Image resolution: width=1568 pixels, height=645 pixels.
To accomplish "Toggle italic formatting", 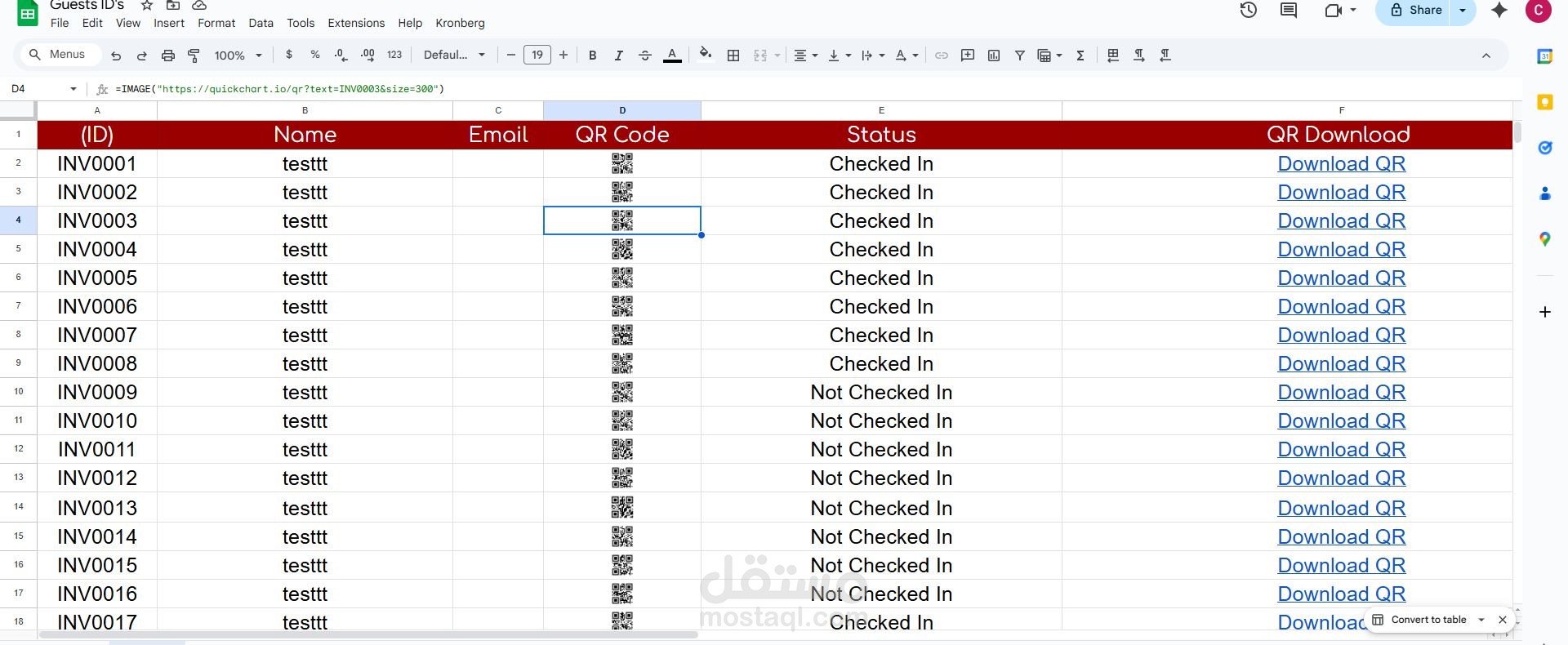I will (619, 55).
